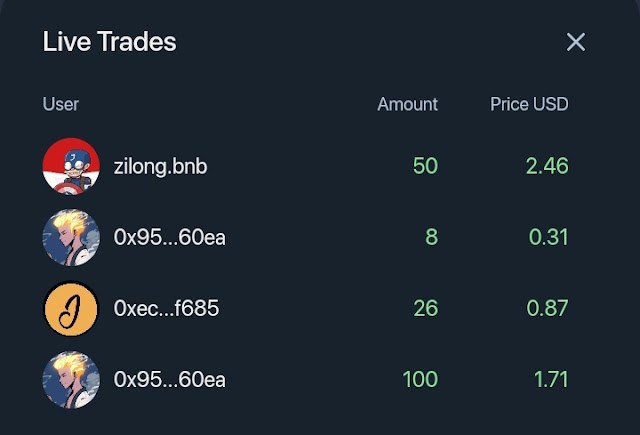Open user 0xec...f685 profile link

coord(167,308)
